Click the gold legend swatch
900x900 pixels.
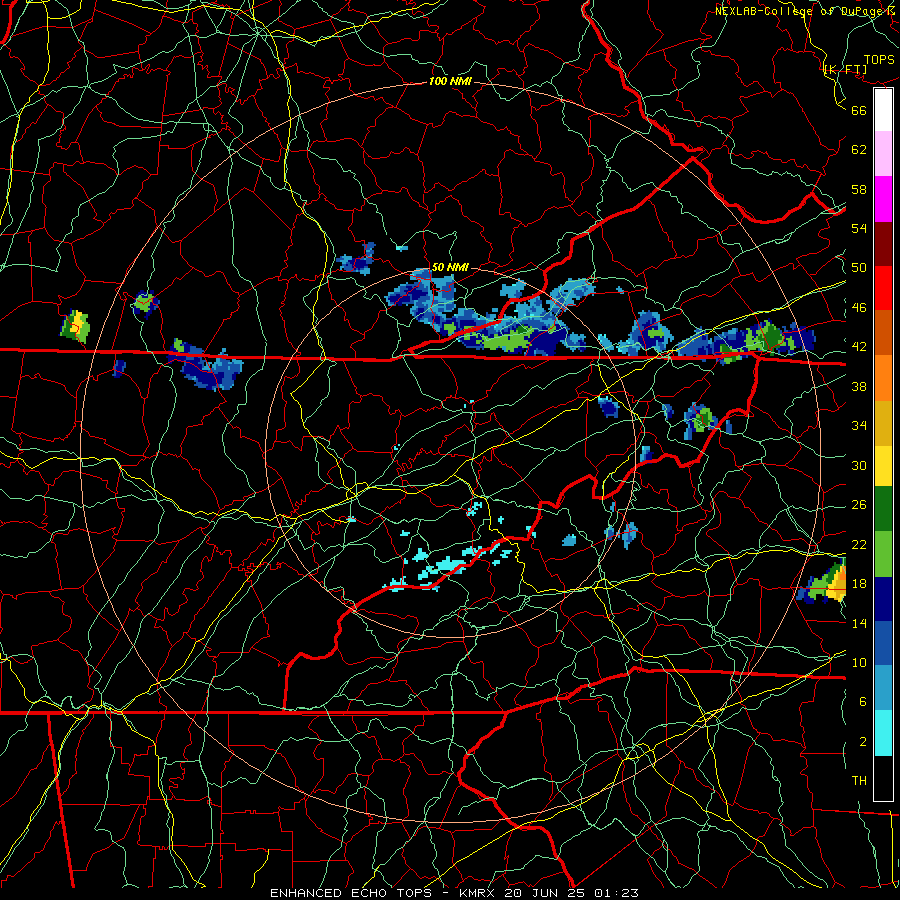[883, 423]
